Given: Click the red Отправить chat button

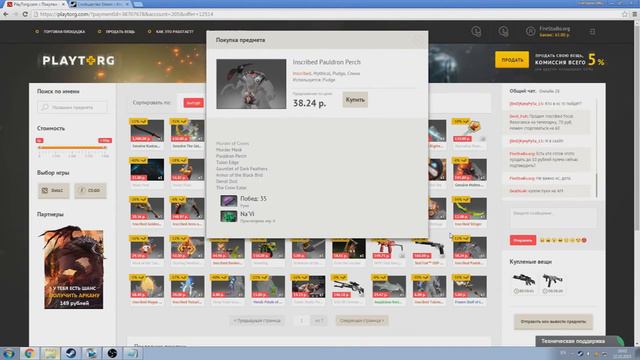Looking at the screenshot, I should (x=522, y=240).
